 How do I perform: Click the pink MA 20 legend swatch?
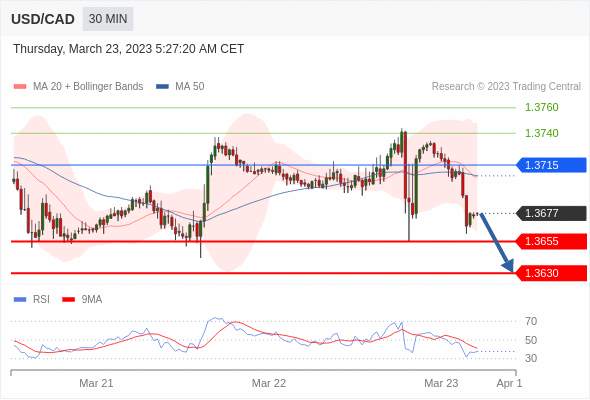click(x=20, y=87)
